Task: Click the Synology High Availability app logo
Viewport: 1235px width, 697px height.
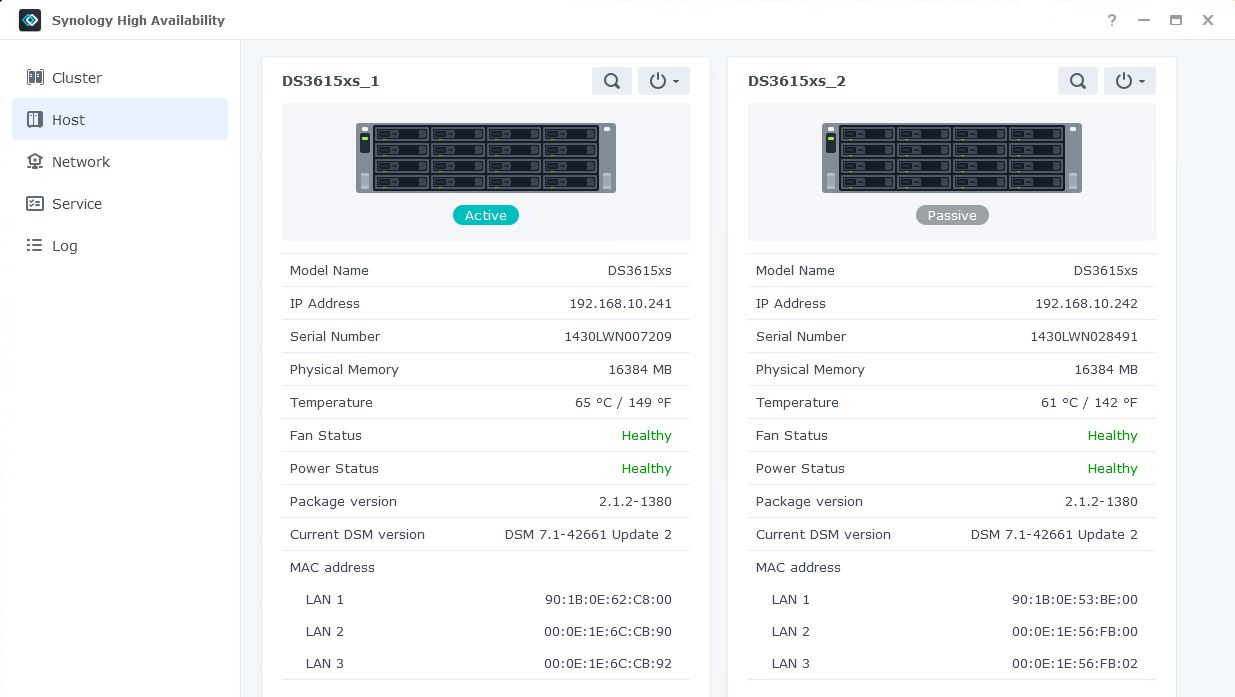Action: pyautogui.click(x=30, y=20)
